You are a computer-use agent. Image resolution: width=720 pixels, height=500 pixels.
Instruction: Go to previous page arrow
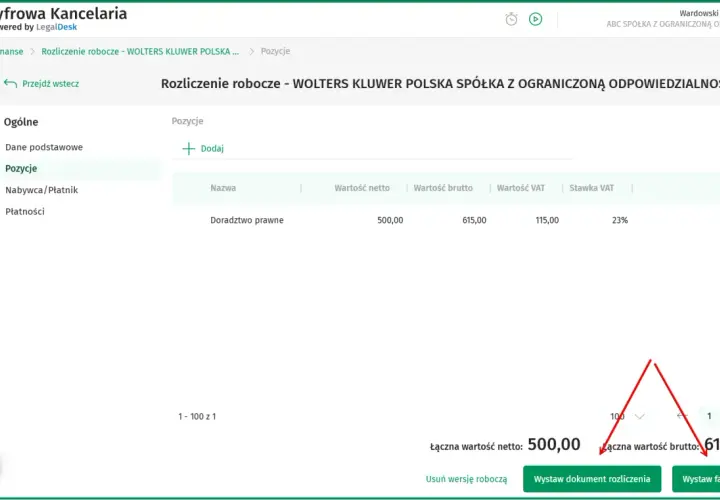click(682, 416)
